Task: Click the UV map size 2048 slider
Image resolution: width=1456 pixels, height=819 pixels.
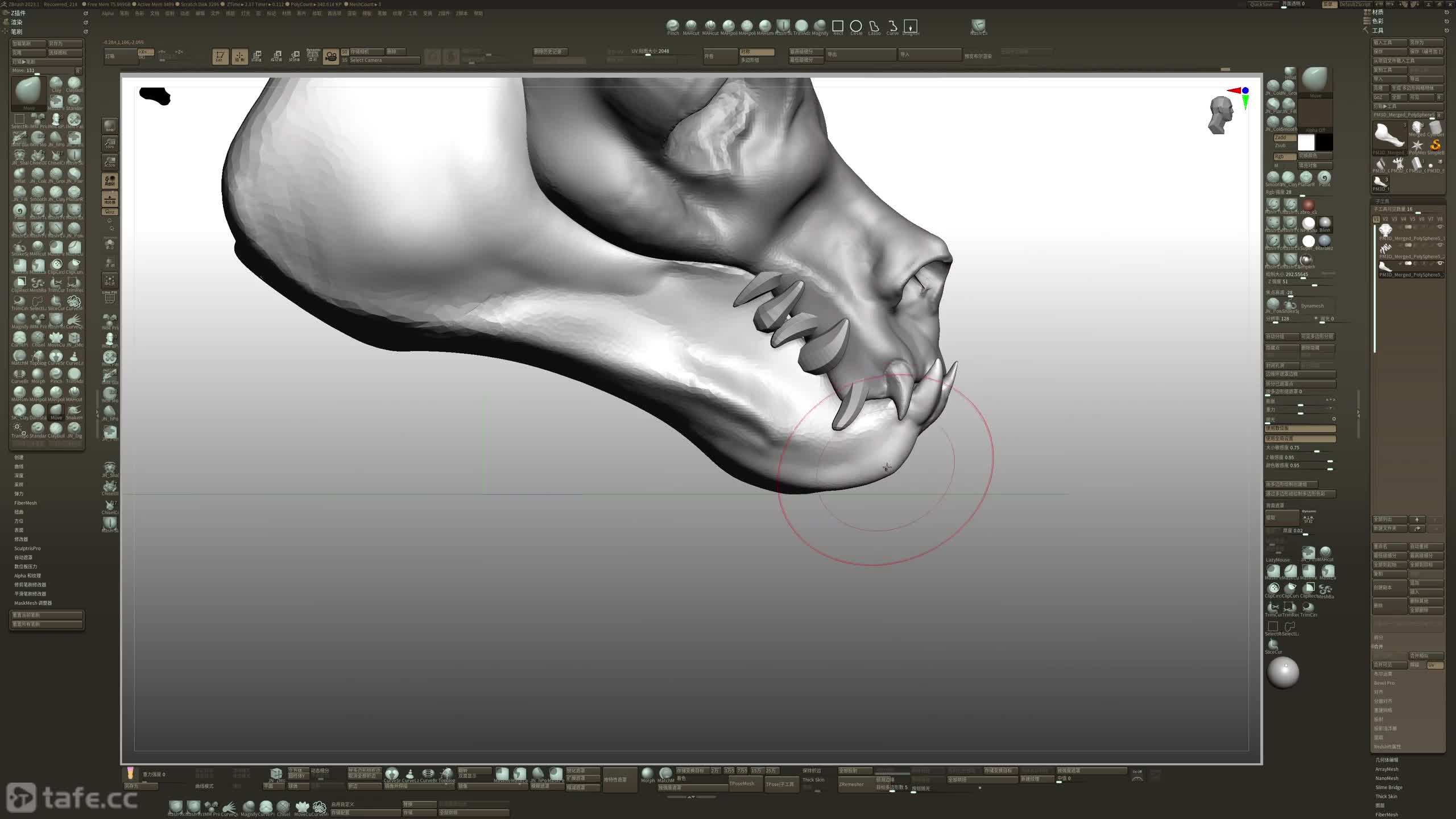Action: coord(663,51)
